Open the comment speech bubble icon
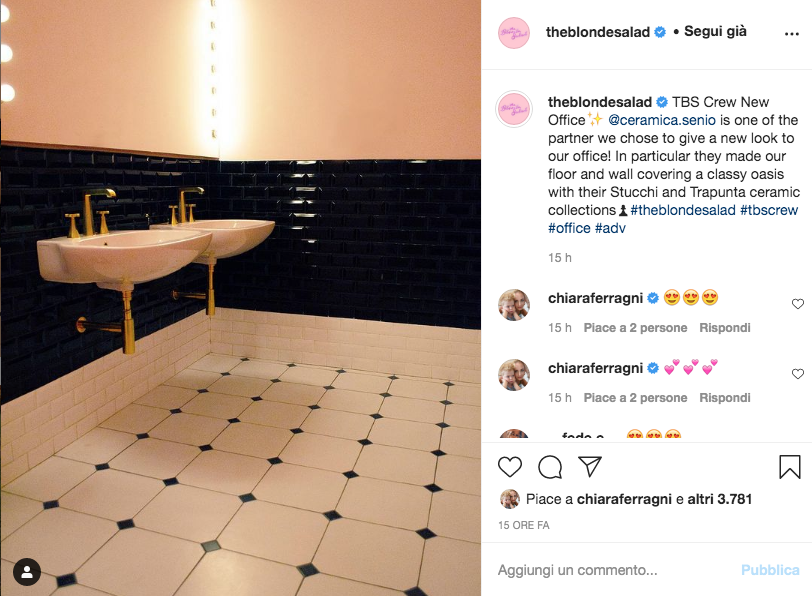Viewport: 812px width, 596px height. point(550,467)
